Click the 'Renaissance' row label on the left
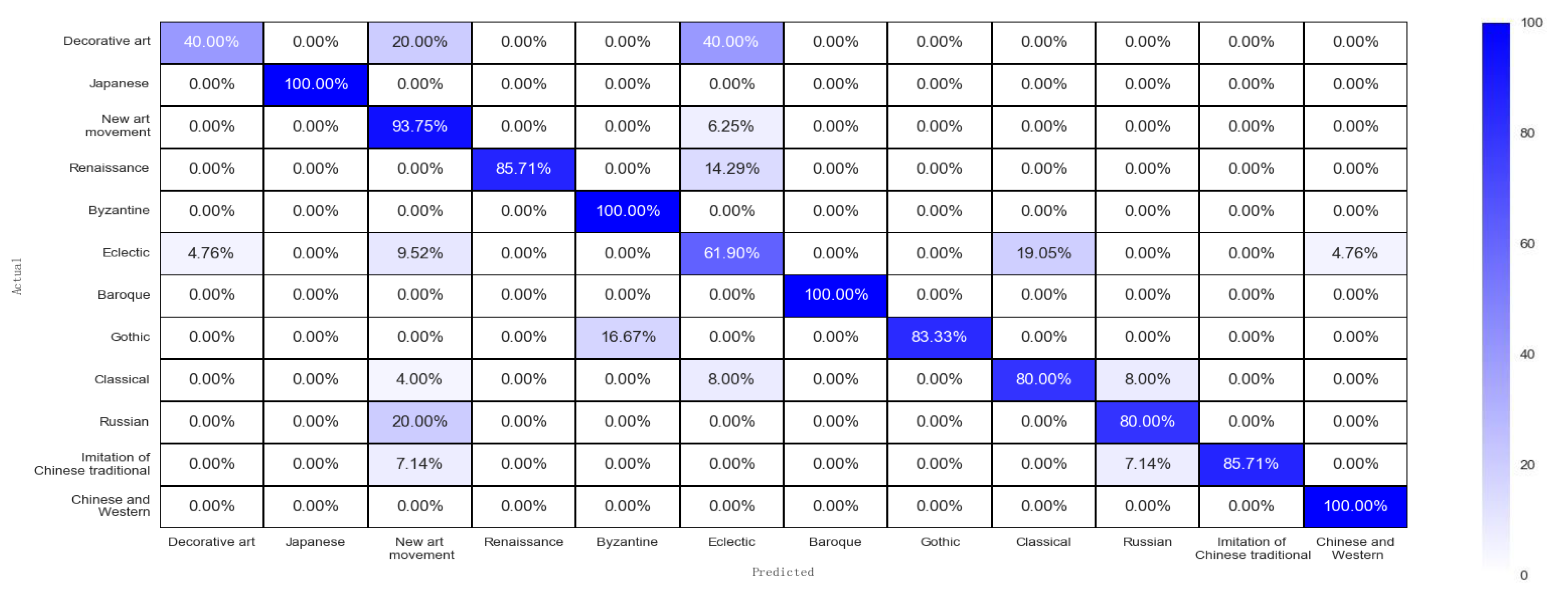The image size is (1568, 599). pos(109,168)
